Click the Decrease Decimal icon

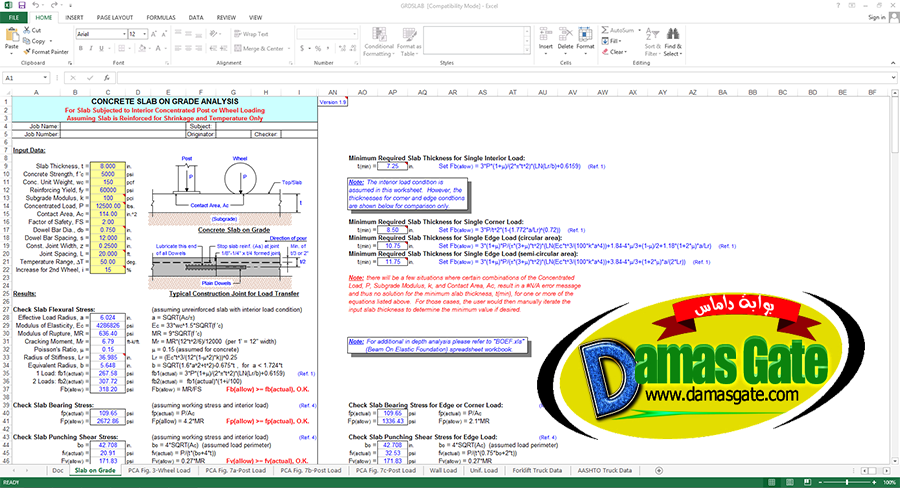pos(351,49)
